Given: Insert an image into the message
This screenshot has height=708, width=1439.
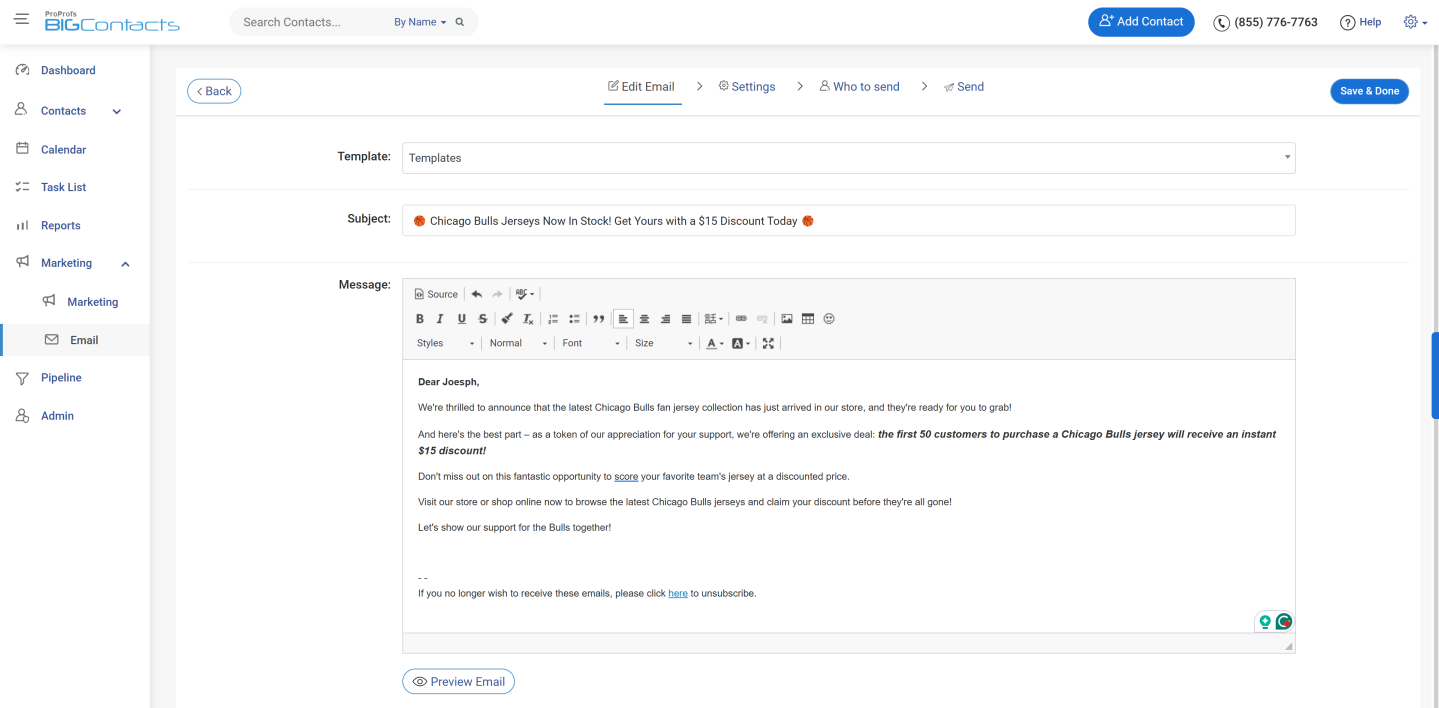Looking at the screenshot, I should click(x=787, y=319).
